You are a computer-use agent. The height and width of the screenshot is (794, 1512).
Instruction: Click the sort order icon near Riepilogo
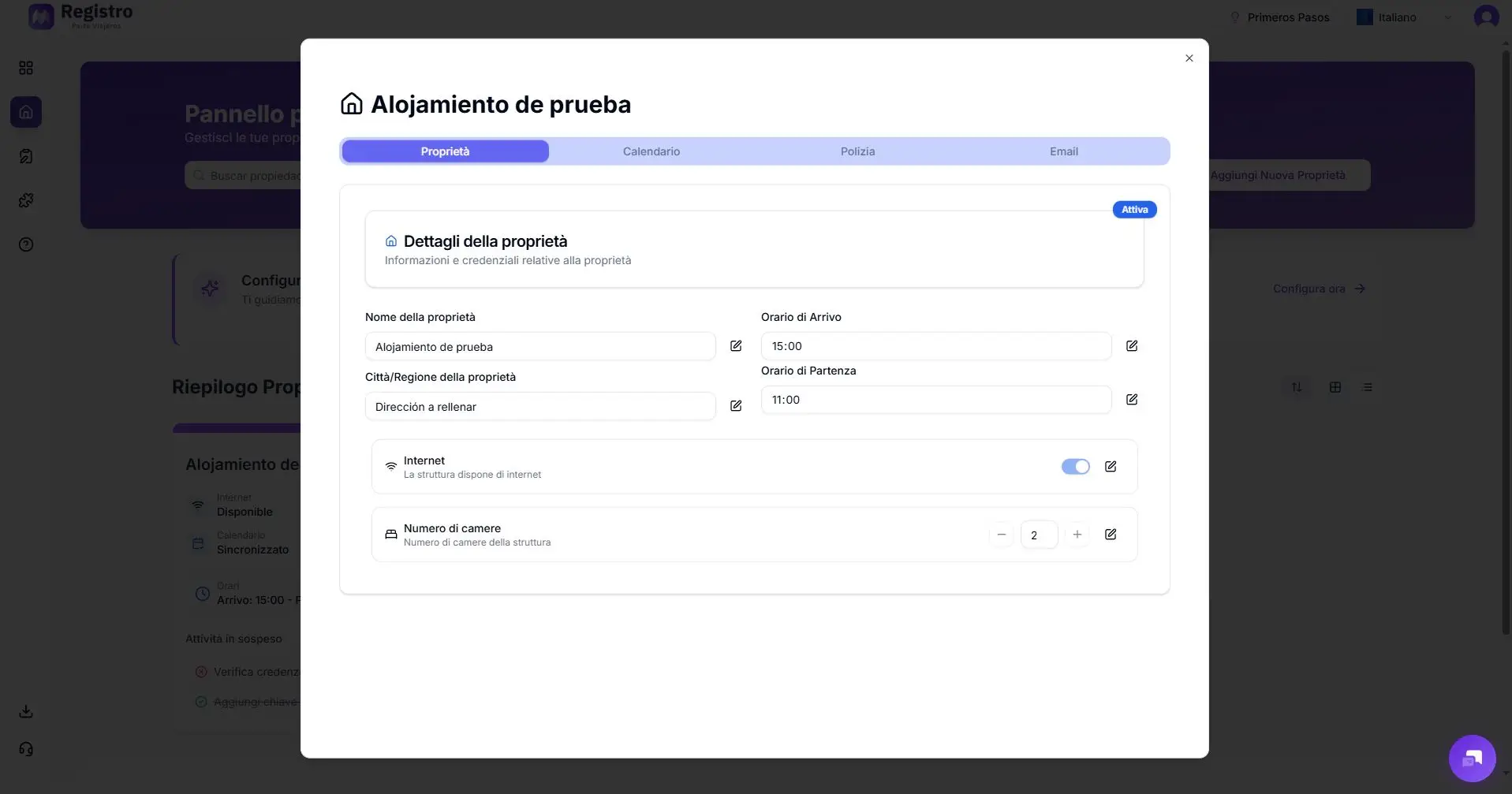(x=1297, y=386)
